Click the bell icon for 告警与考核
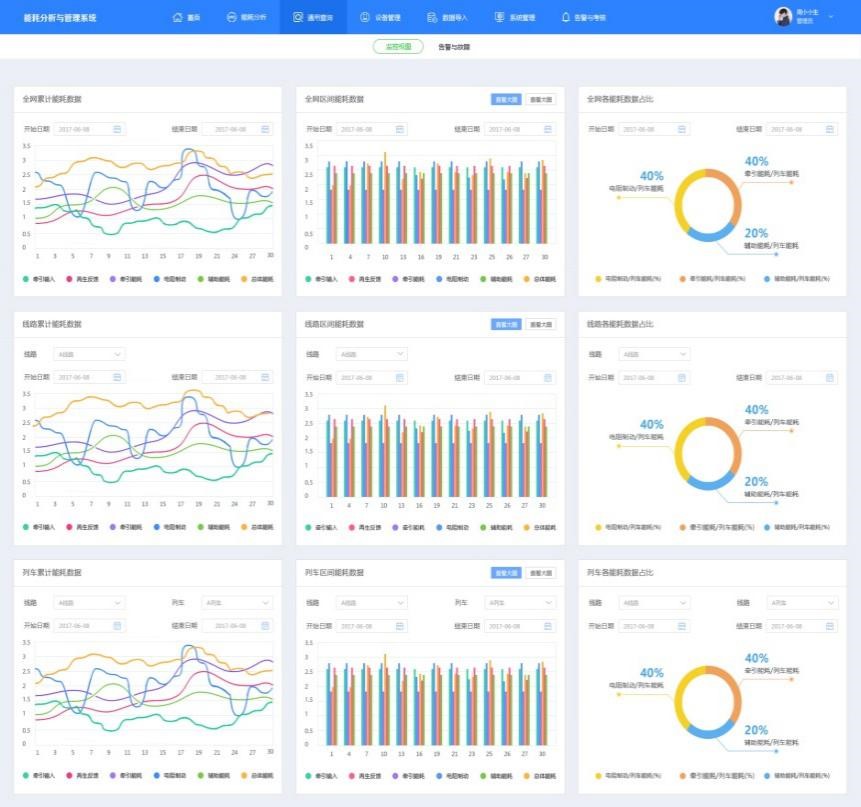Viewport: 861px width, 807px height. (x=566, y=17)
